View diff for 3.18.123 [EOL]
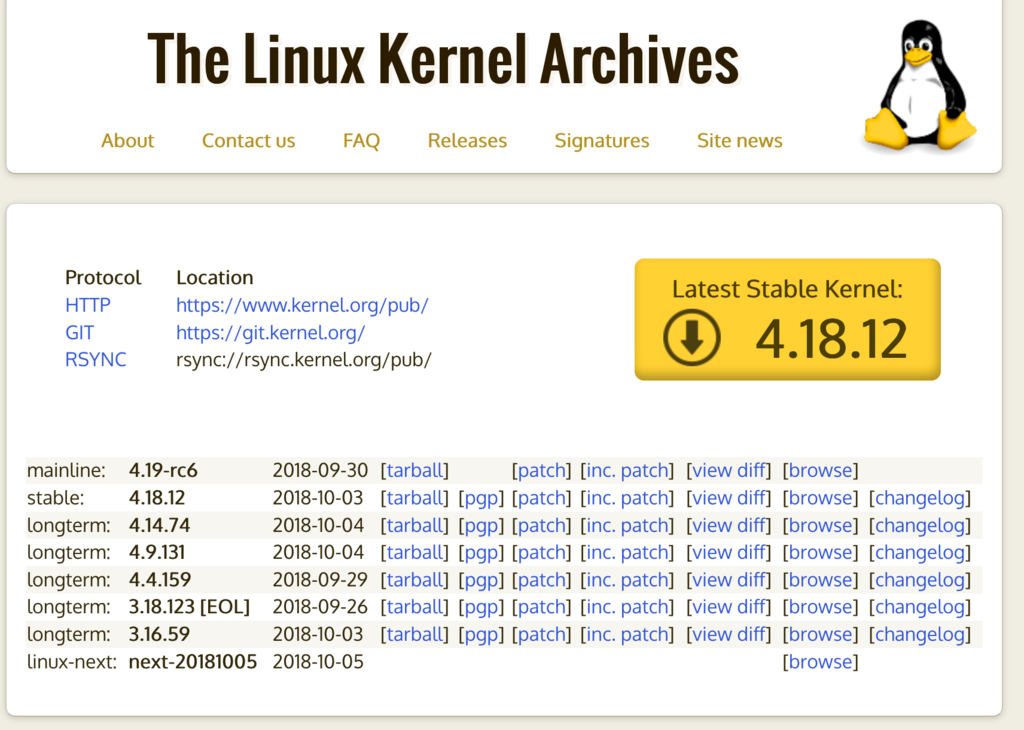Viewport: 1024px width, 730px height. point(728,607)
